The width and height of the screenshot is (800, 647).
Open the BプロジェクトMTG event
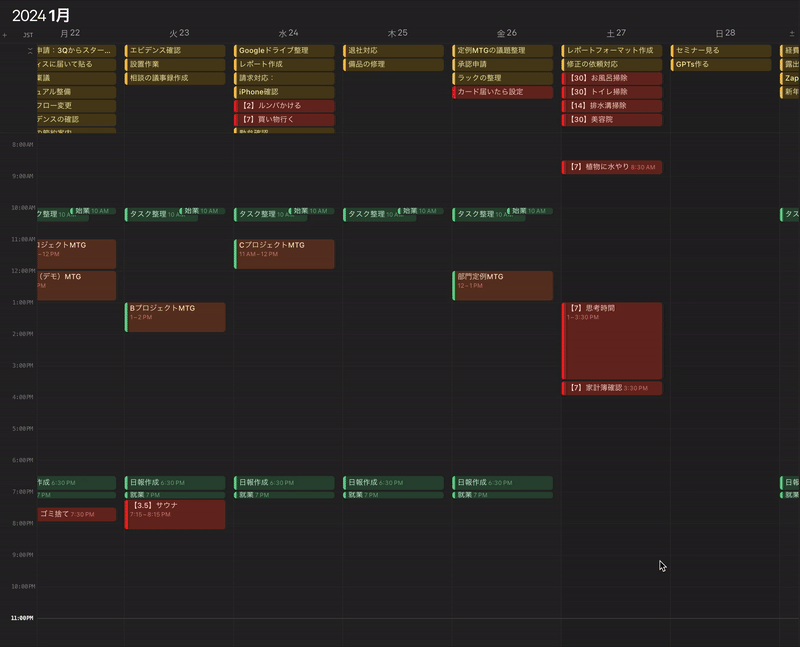coord(175,317)
